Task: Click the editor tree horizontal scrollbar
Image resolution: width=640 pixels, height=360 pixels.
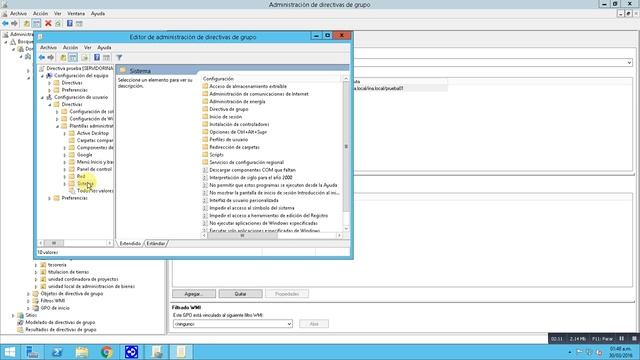Action: pos(75,243)
